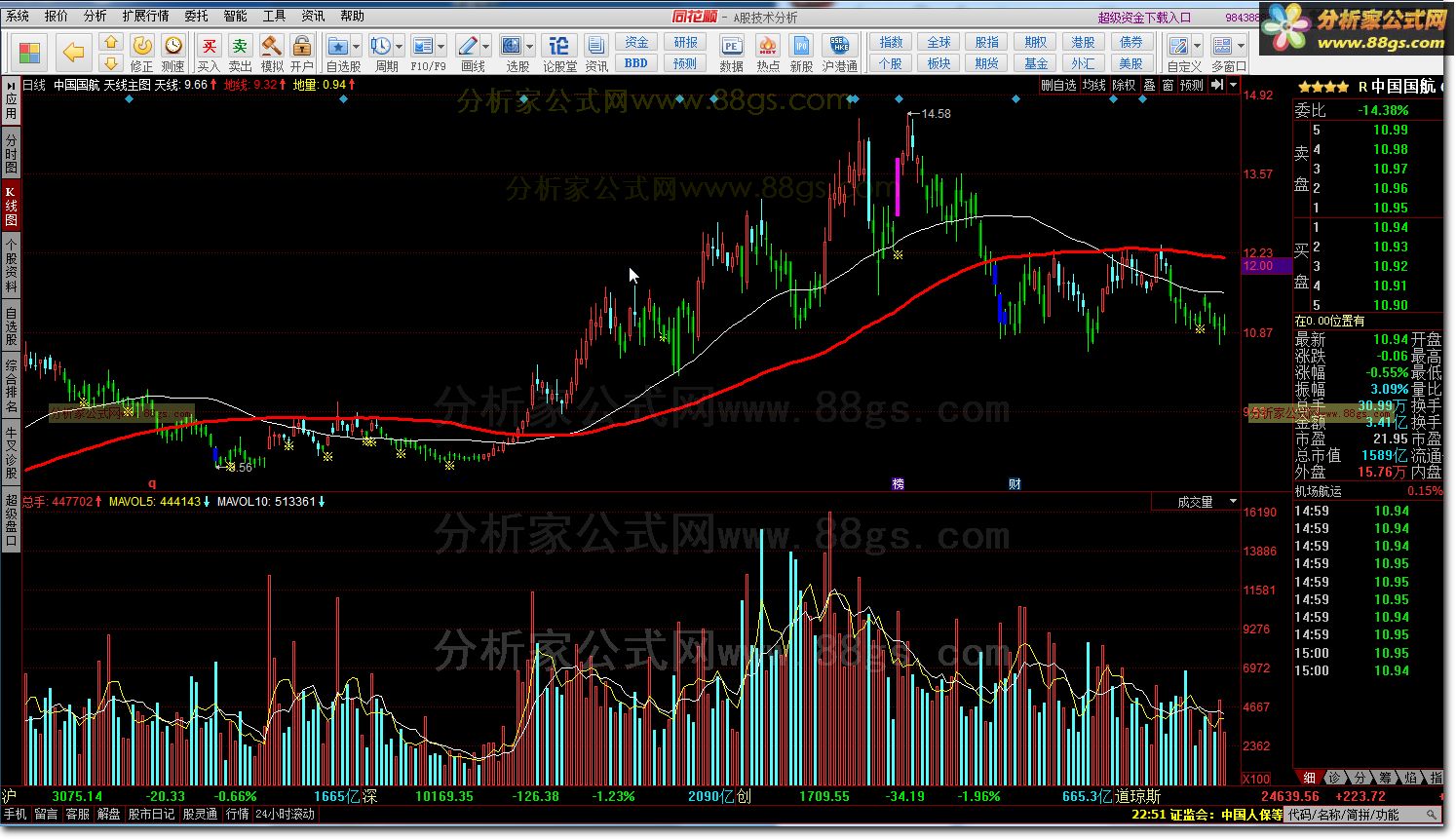Toggle the 叠 overlay option
Screen dimensions: 1456x839
click(x=1149, y=85)
